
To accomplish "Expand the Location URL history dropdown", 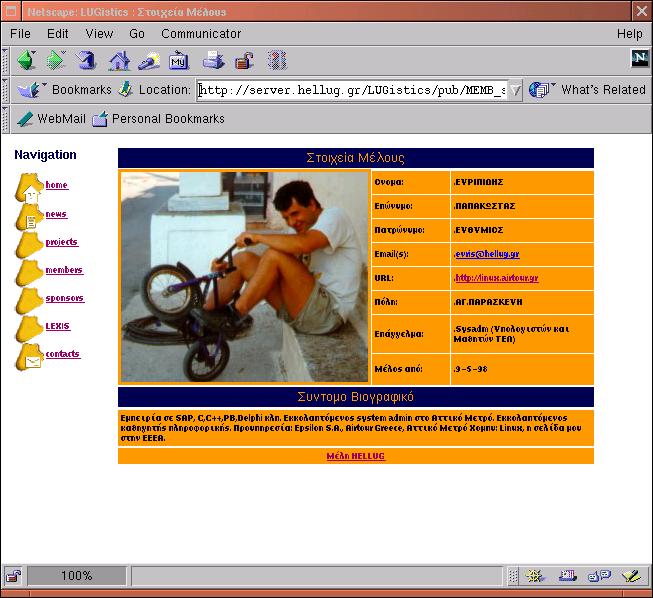I will coord(515,90).
